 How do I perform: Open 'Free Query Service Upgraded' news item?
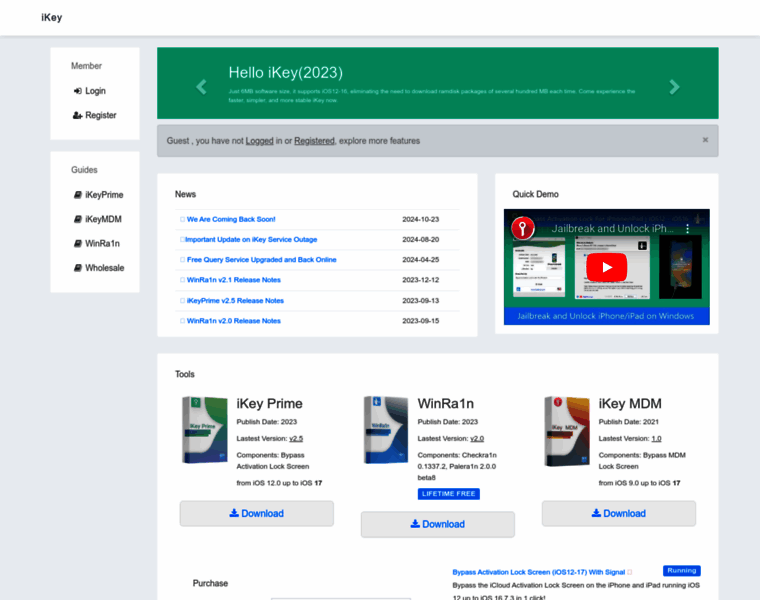coord(262,260)
